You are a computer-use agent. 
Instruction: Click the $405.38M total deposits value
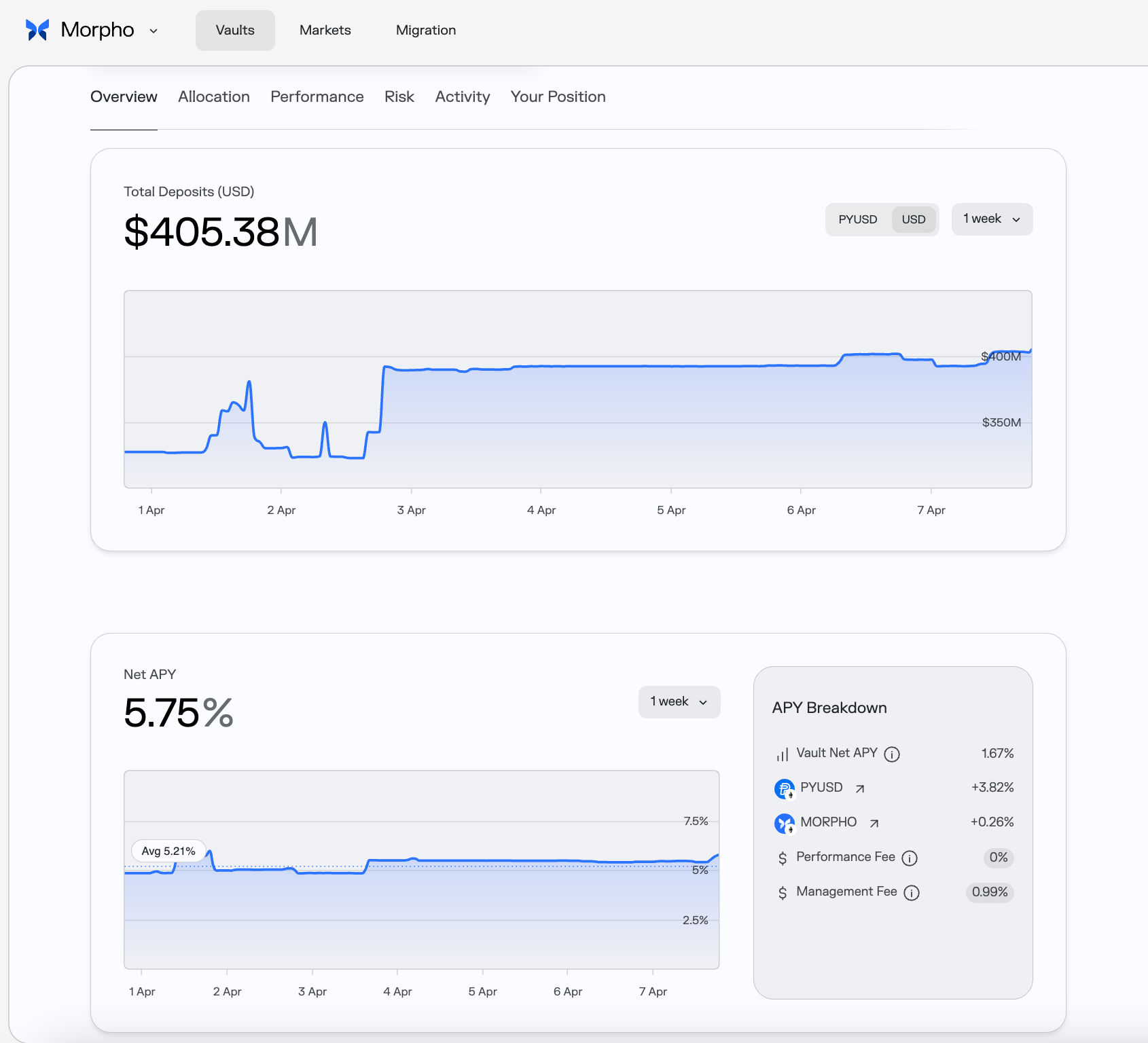(221, 232)
